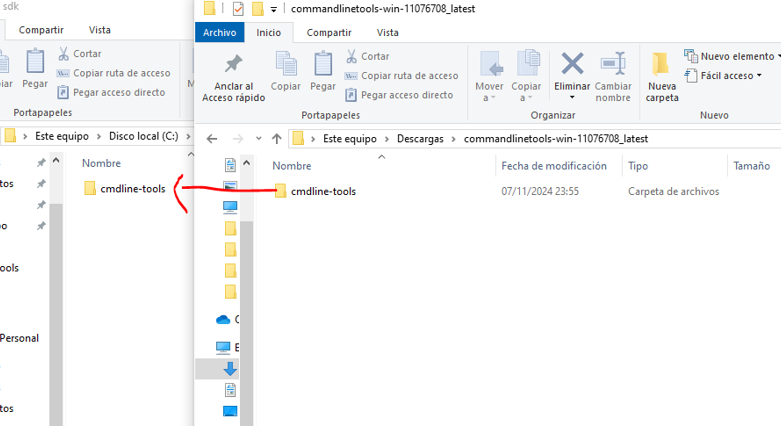Switch to 'Vista' tab in right window

pos(387,32)
